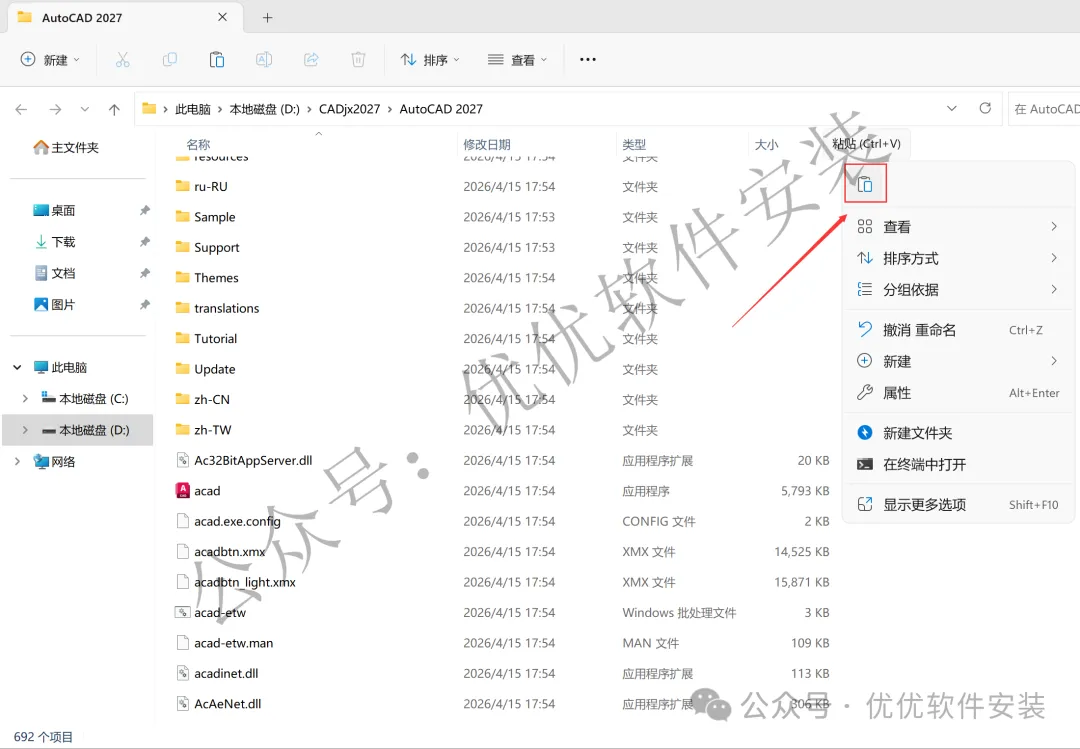Select 在终端中打开 in context menu
Screen dimensions: 1080x749
click(958, 464)
